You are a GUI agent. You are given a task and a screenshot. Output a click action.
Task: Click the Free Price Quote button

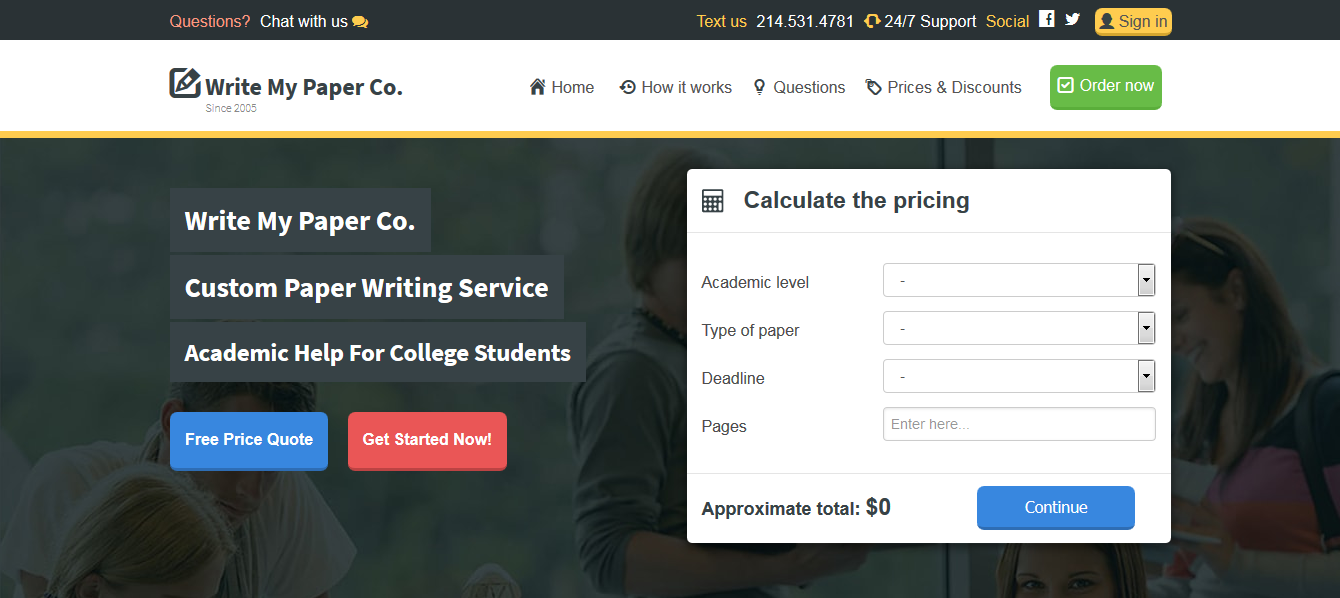[x=249, y=440]
